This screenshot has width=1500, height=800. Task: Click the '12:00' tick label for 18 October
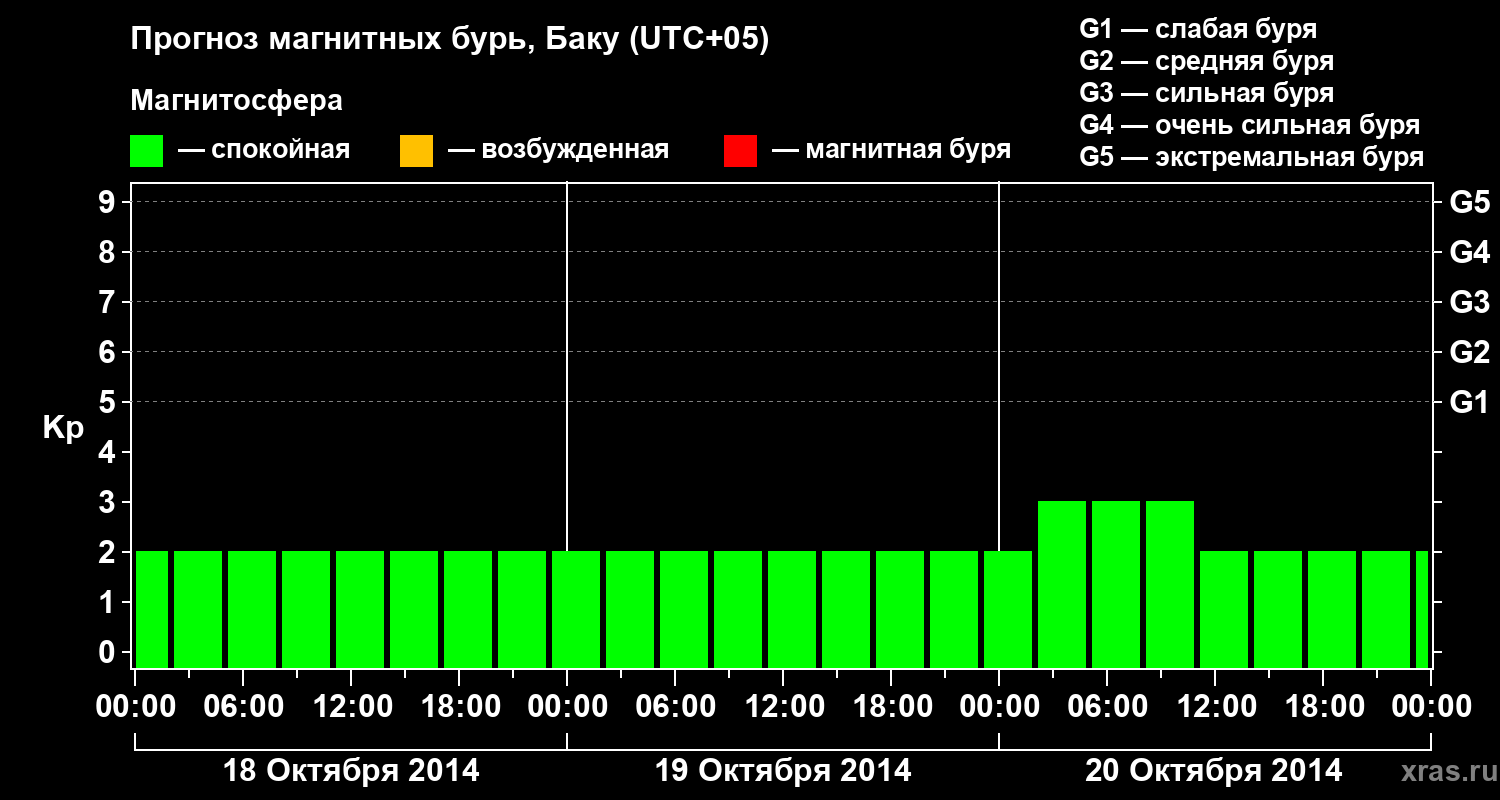(x=351, y=707)
